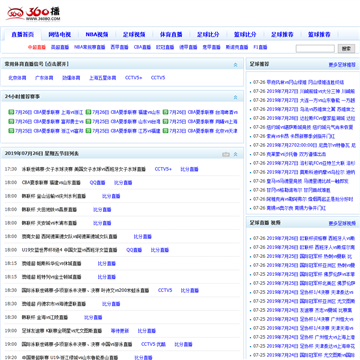Click the 搜索 search button
The image size is (360, 360).
coord(346,49)
